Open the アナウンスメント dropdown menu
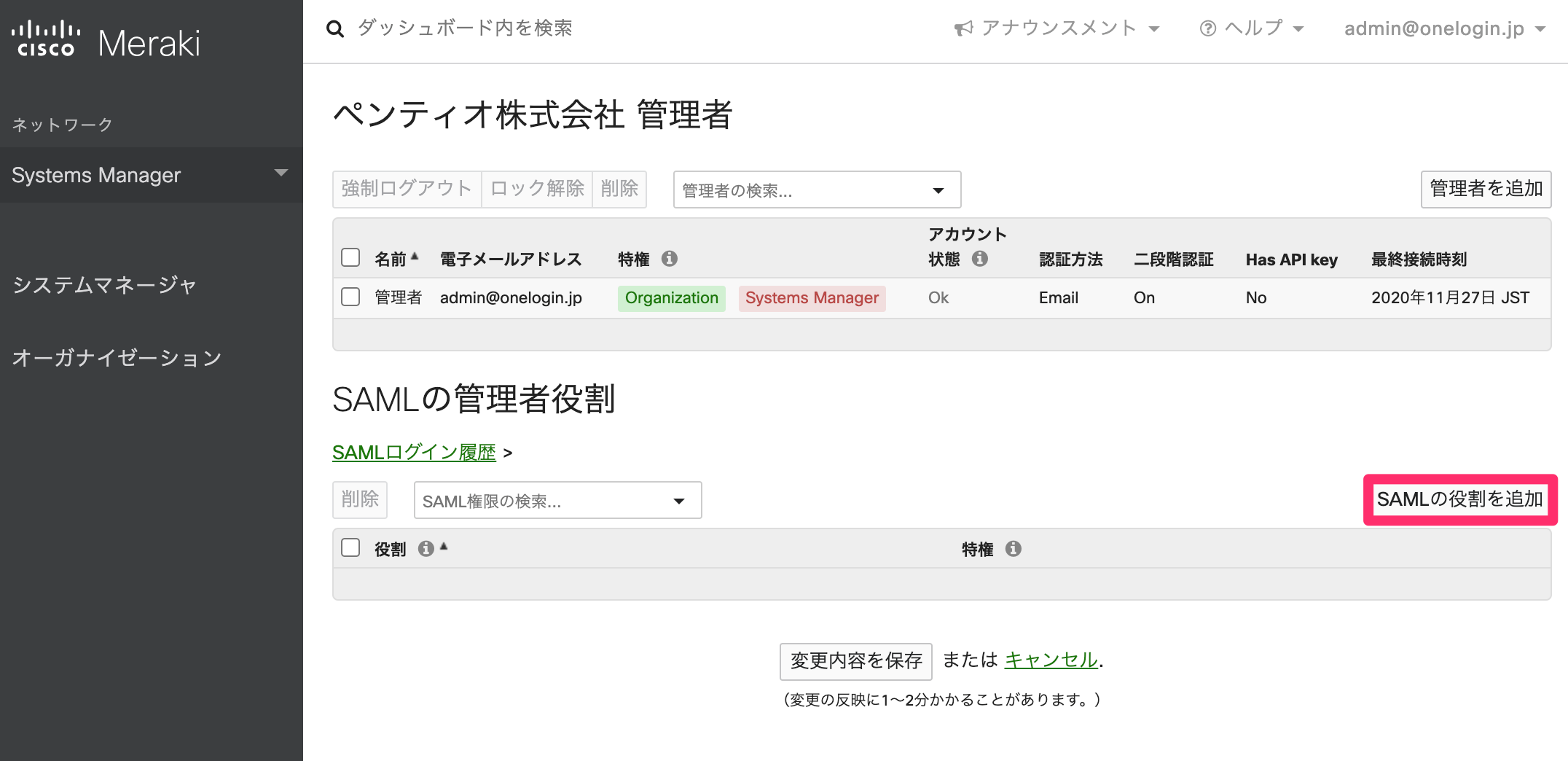The height and width of the screenshot is (761, 1568). 1057,28
